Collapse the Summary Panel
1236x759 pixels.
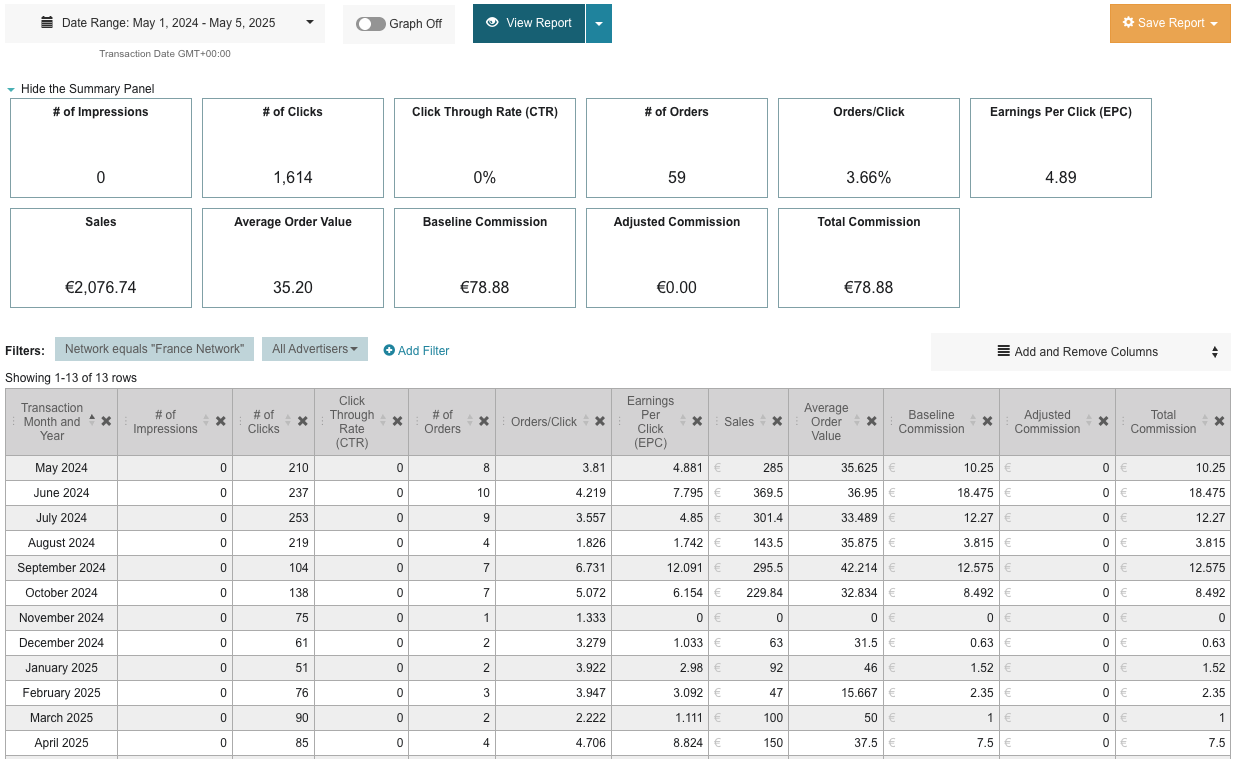pyautogui.click(x=81, y=89)
